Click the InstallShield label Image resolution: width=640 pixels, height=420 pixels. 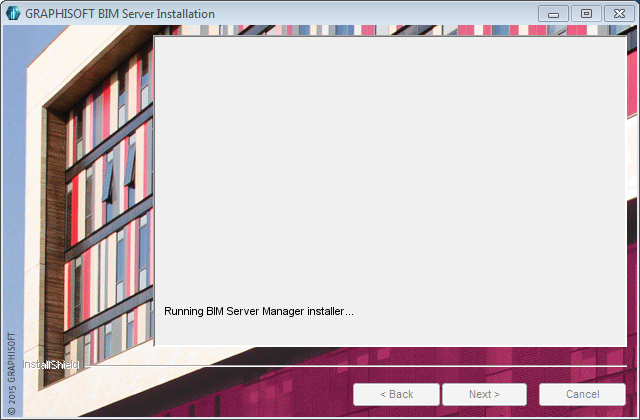pos(51,365)
